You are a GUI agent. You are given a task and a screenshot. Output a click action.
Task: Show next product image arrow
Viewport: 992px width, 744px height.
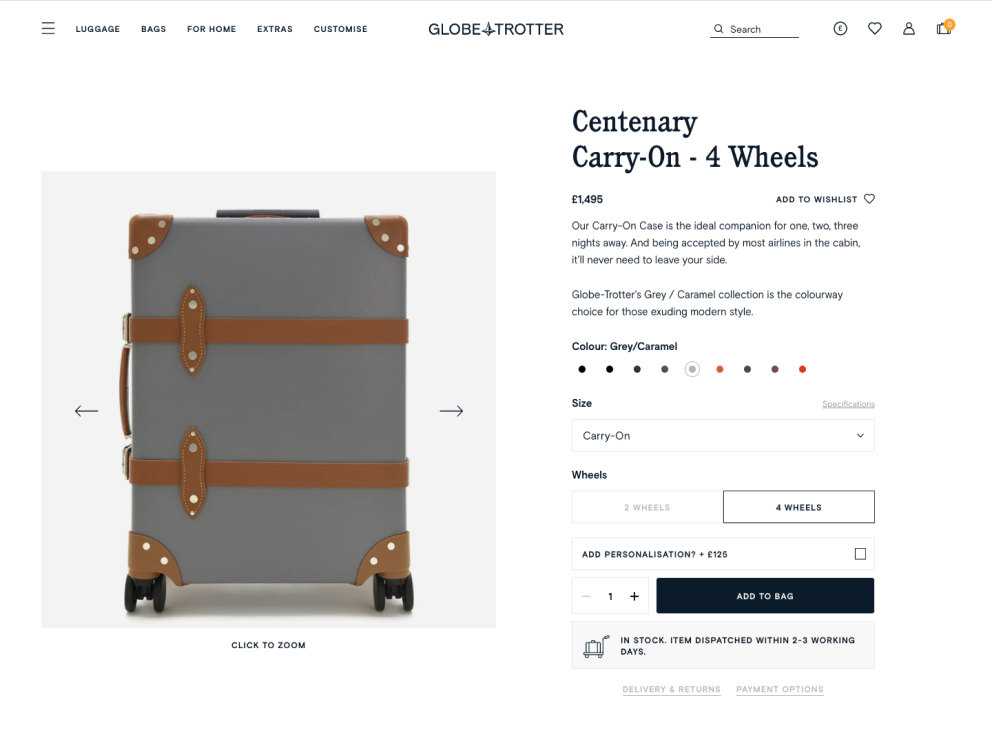coord(451,411)
